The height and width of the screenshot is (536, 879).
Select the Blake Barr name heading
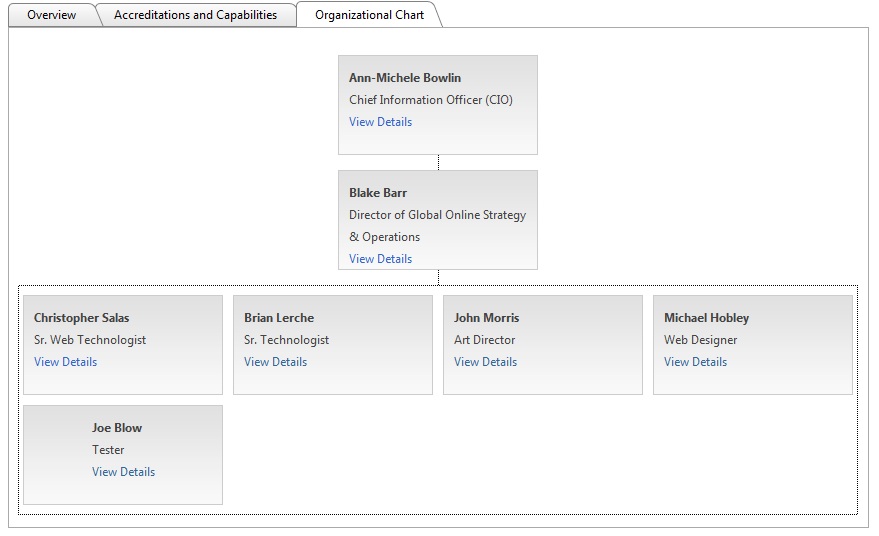(x=378, y=193)
